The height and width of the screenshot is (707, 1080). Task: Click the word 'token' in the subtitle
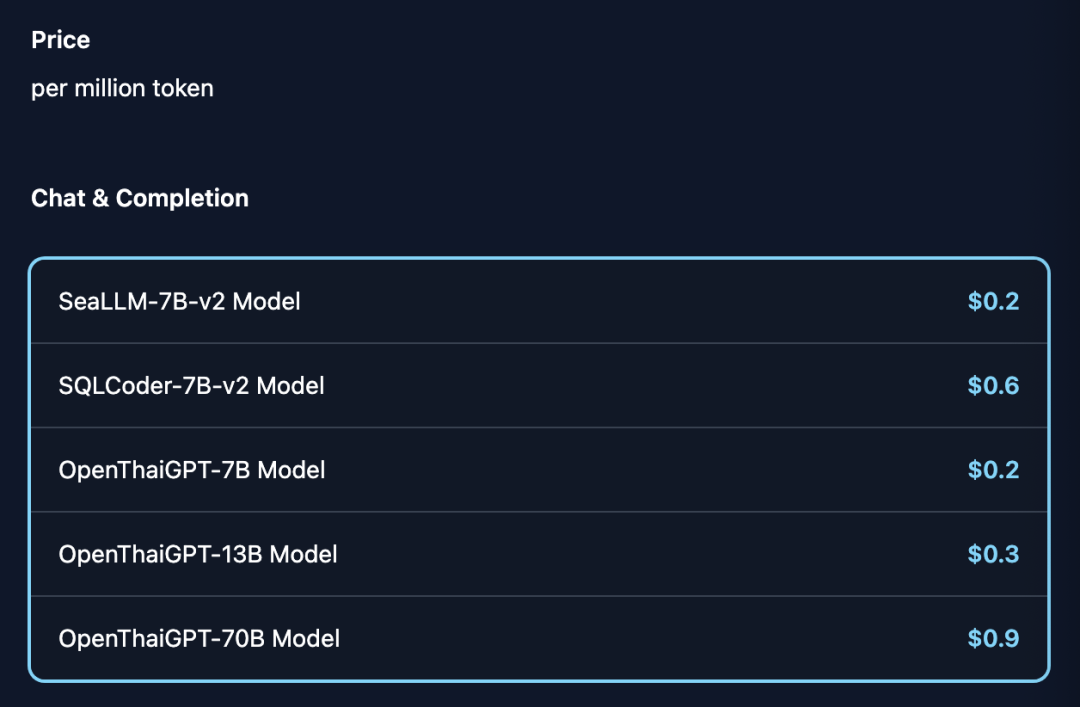tap(183, 88)
